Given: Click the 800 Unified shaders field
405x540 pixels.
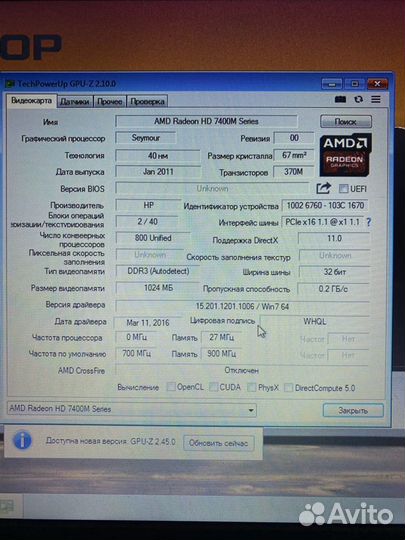Looking at the screenshot, I should [153, 238].
